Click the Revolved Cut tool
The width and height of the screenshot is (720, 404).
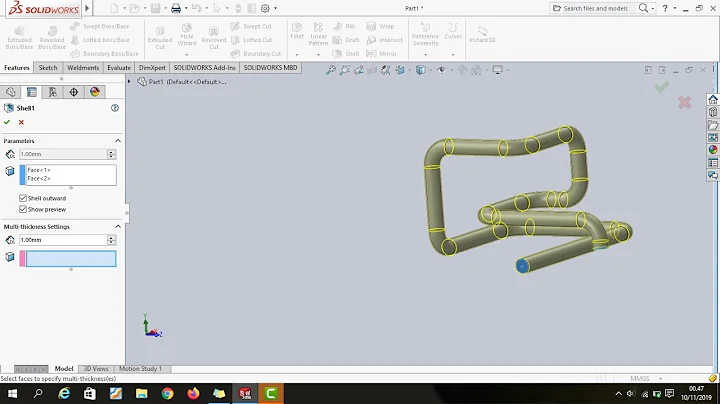click(214, 37)
